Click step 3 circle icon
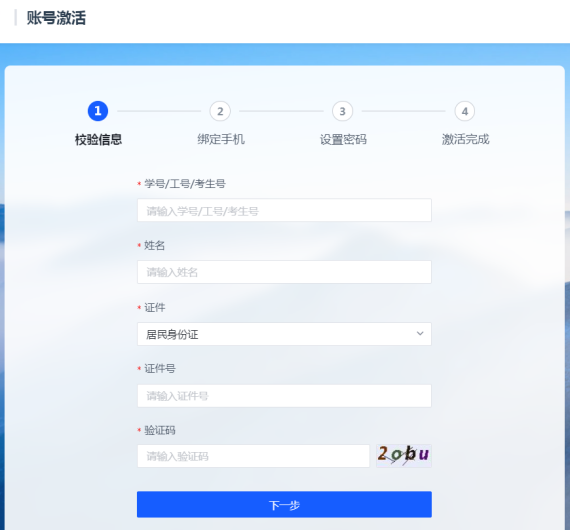570x531 pixels. pyautogui.click(x=342, y=111)
